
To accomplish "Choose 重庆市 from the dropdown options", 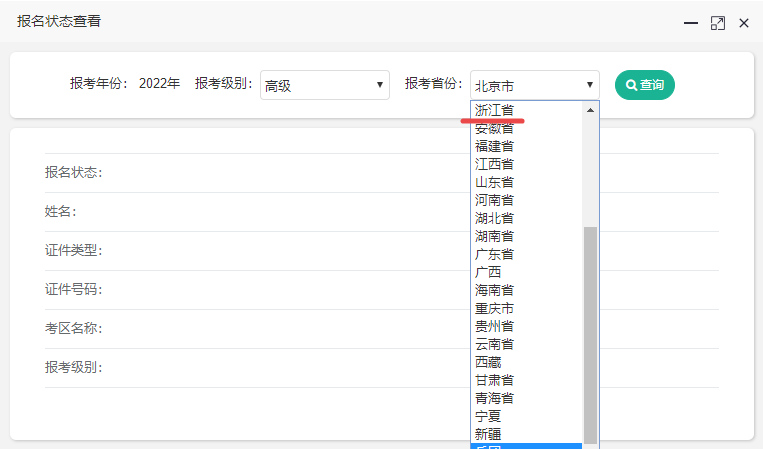I will pos(495,308).
